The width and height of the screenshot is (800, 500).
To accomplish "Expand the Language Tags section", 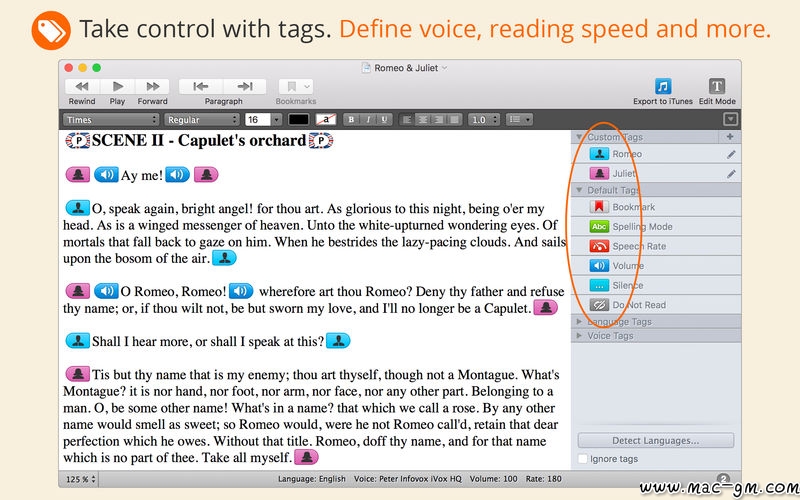I will [x=579, y=322].
